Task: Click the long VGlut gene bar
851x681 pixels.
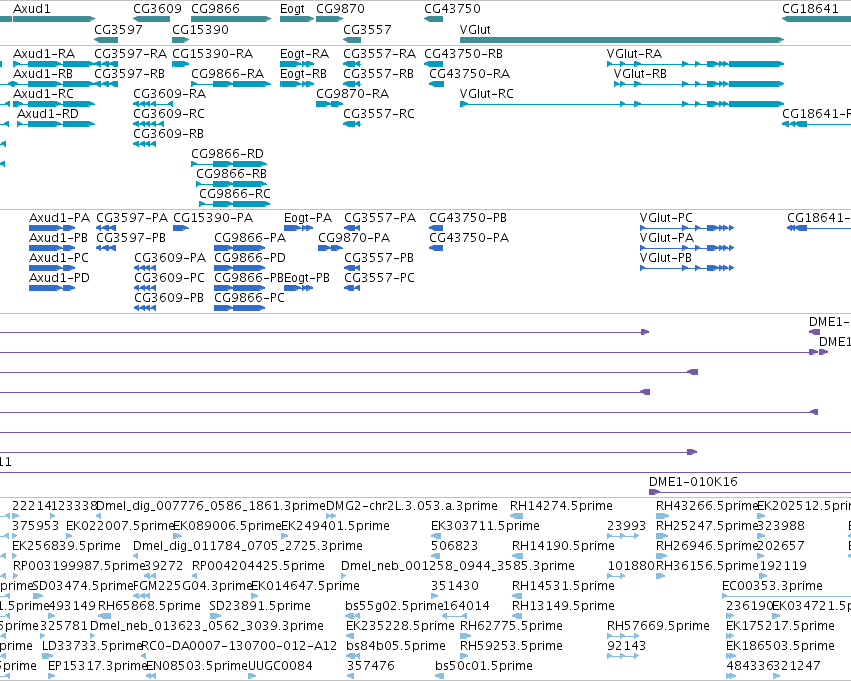Action: (622, 40)
